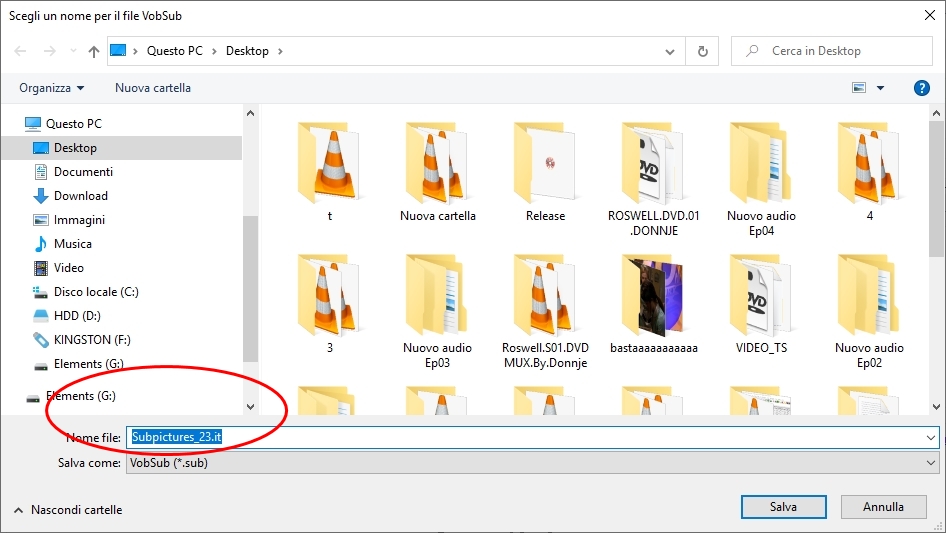The height and width of the screenshot is (533, 946).
Task: Open HDD (D:) drive
Action: [x=67, y=316]
